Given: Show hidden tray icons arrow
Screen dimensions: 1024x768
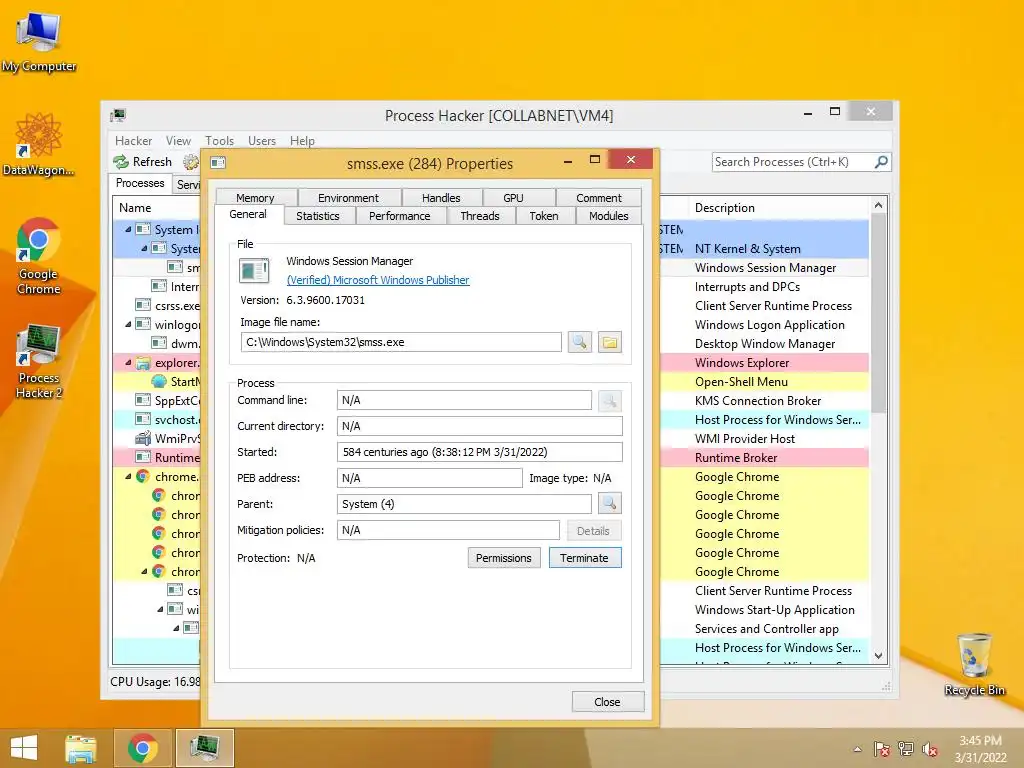Looking at the screenshot, I should [857, 750].
